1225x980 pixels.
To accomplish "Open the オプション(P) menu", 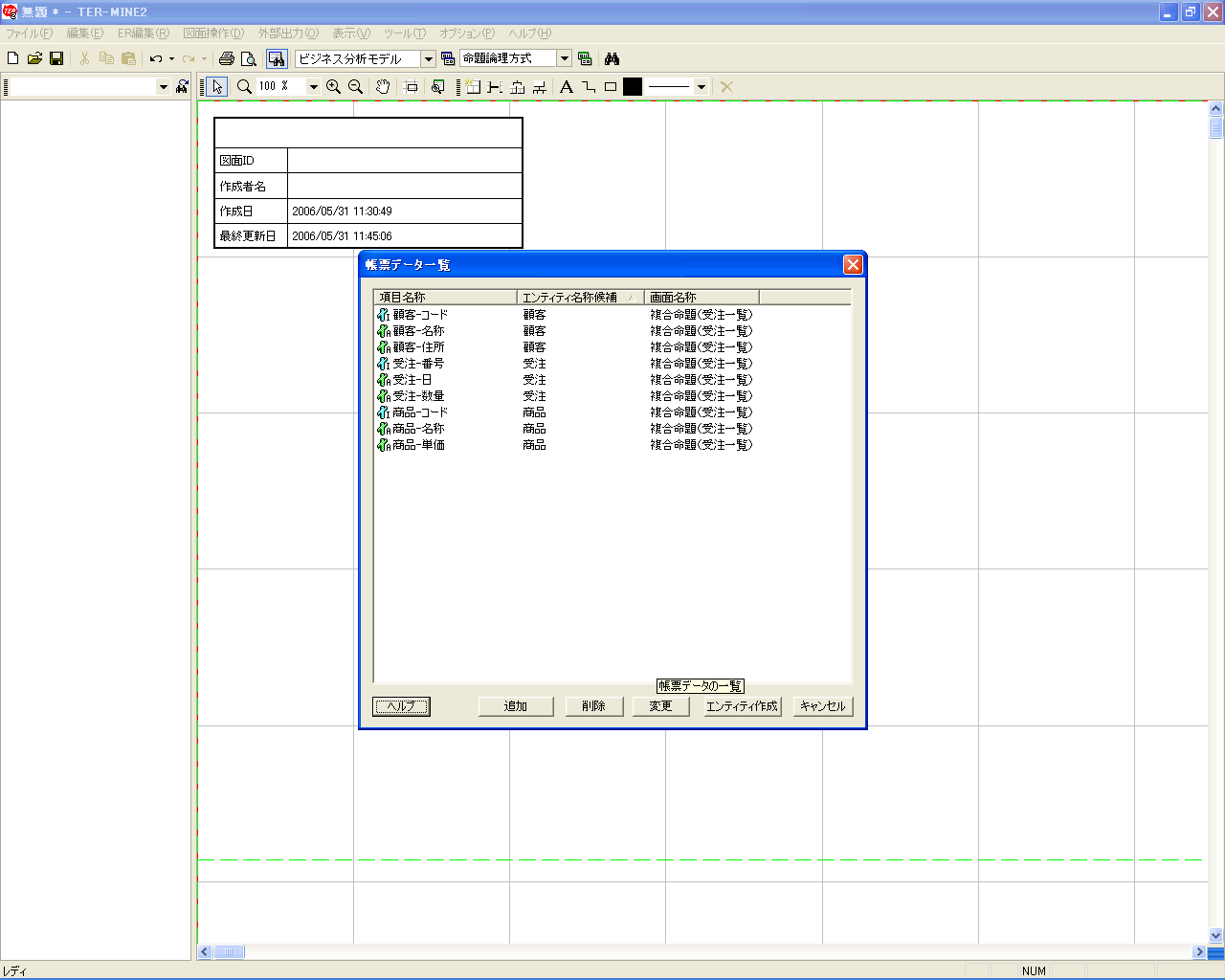I will (467, 33).
